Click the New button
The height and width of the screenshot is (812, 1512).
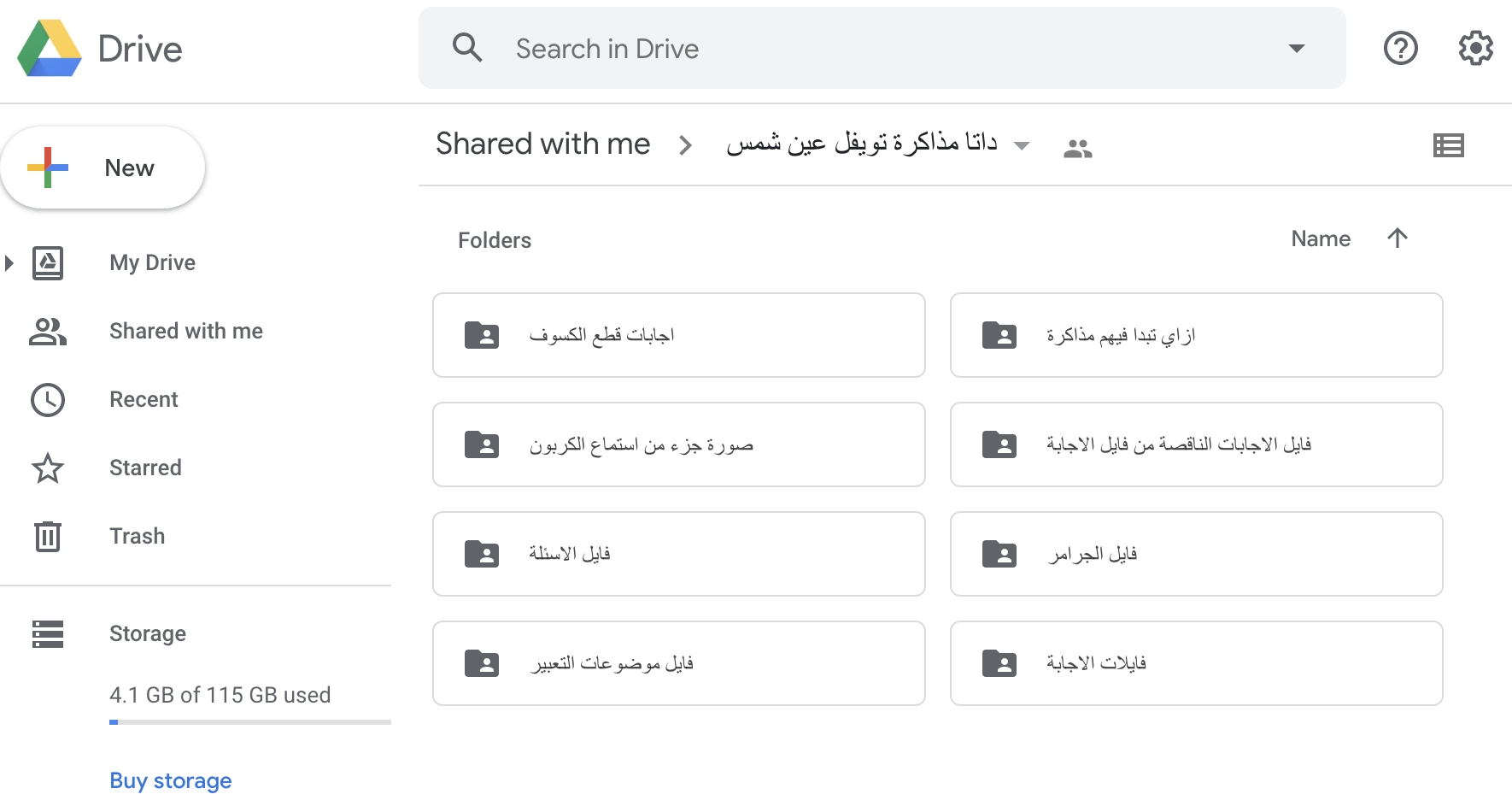click(x=103, y=168)
